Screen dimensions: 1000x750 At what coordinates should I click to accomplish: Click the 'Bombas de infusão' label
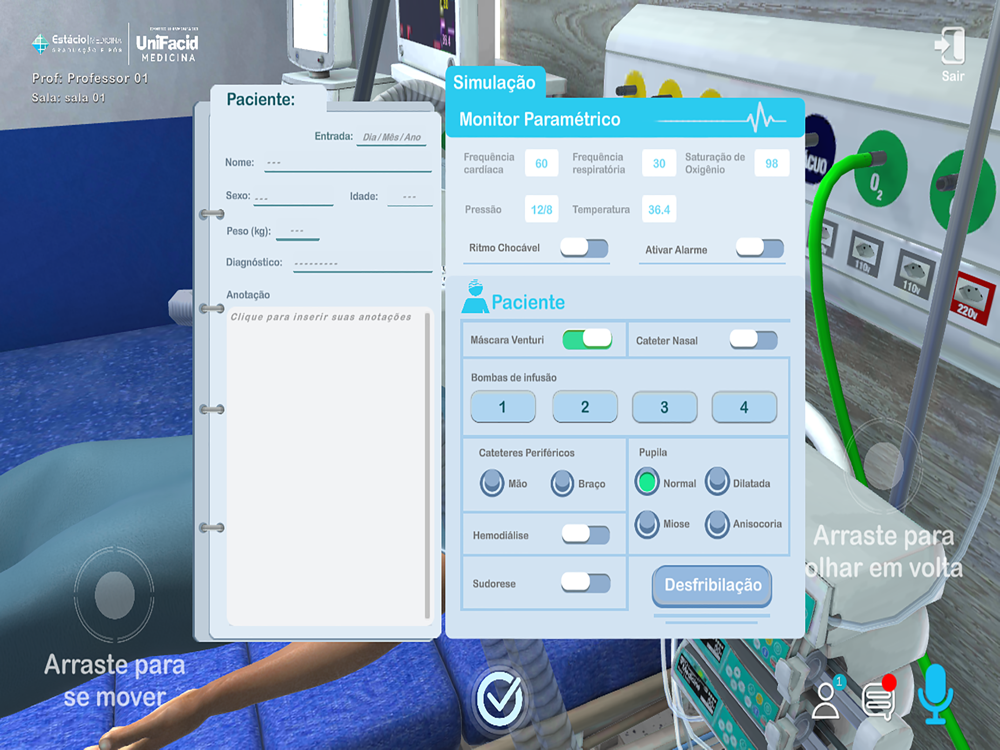(513, 378)
